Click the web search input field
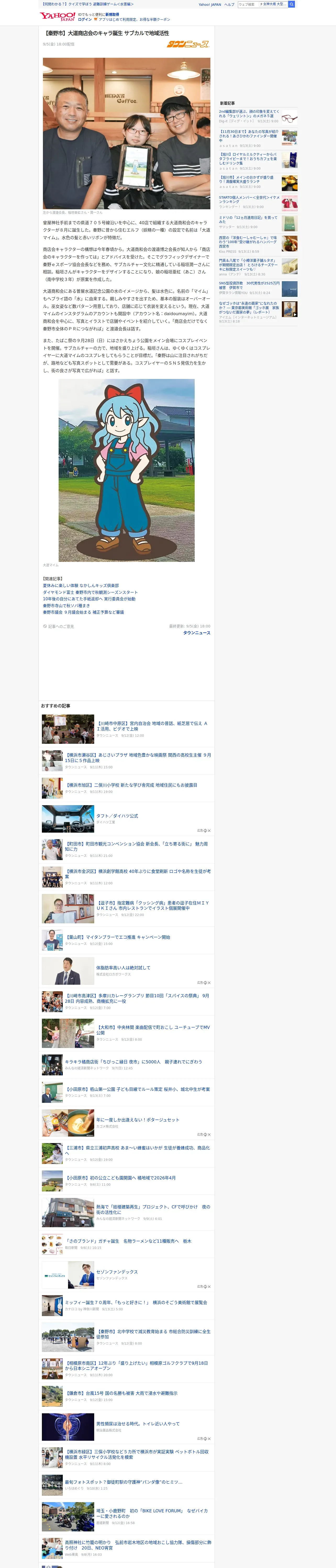Image resolution: width=336 pixels, height=1568 pixels. (x=248, y=4)
